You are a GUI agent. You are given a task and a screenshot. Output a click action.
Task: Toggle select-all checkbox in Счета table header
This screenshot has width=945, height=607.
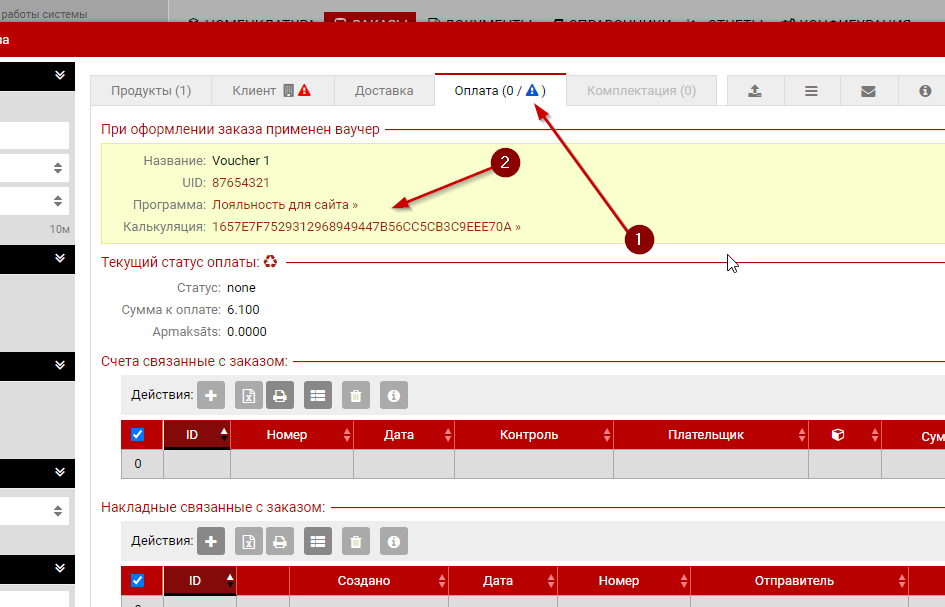[138, 435]
